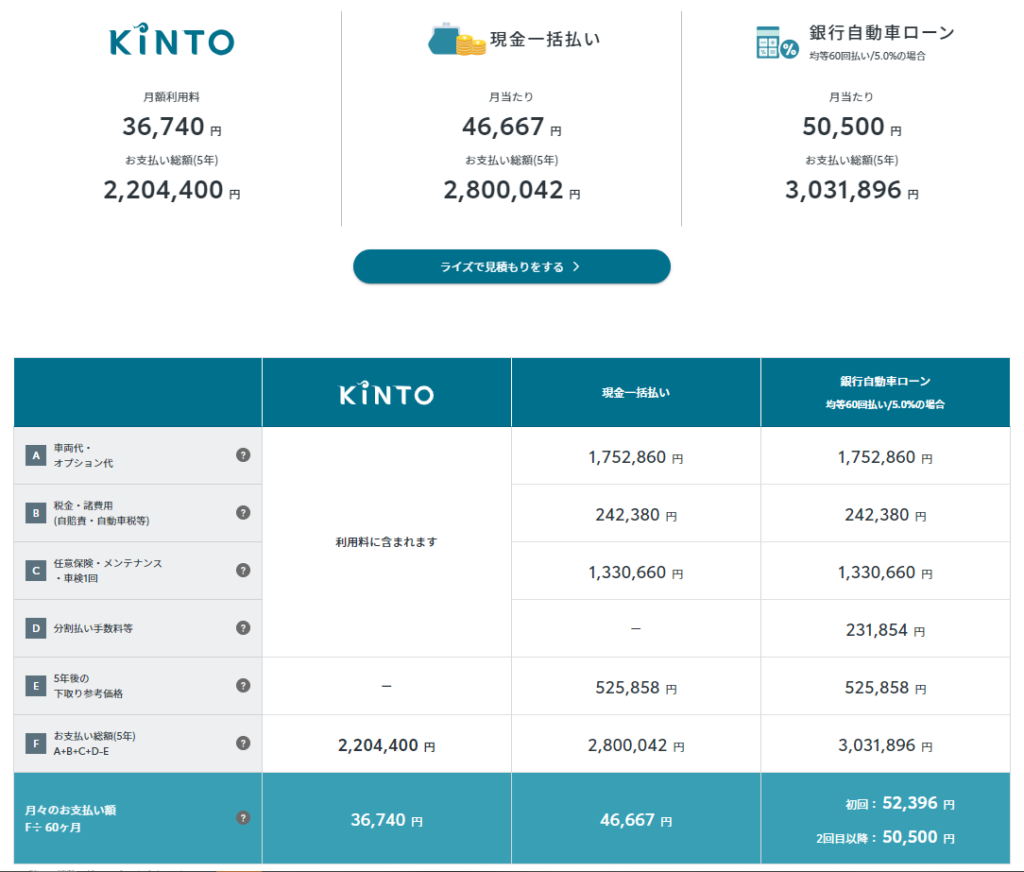
Task: Click the calculator percent icon
Action: coord(777,42)
